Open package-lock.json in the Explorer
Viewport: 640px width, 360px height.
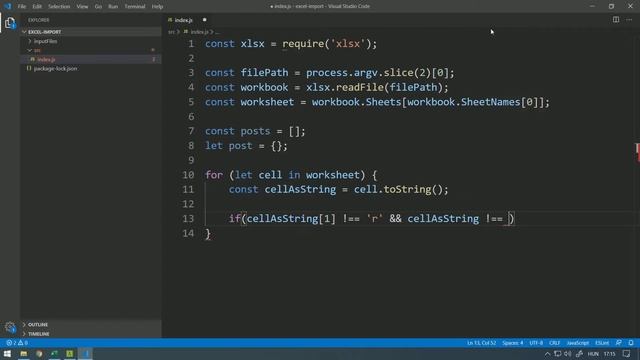pos(91,69)
